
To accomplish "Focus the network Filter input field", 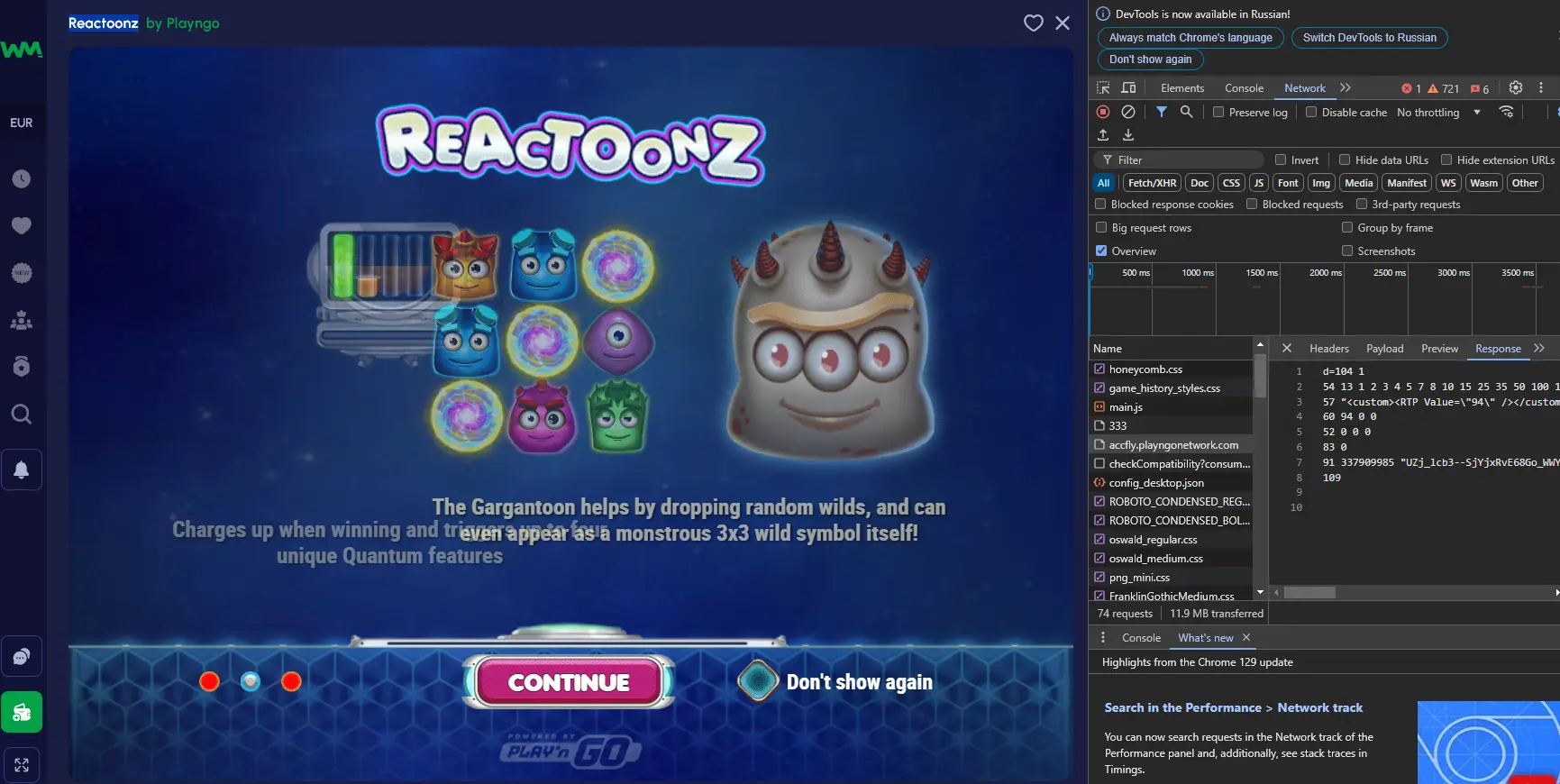I will 1179,160.
